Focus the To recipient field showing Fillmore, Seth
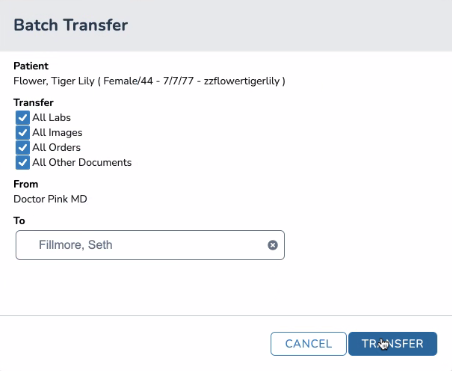Screen dimensions: 452x371 tap(150, 245)
